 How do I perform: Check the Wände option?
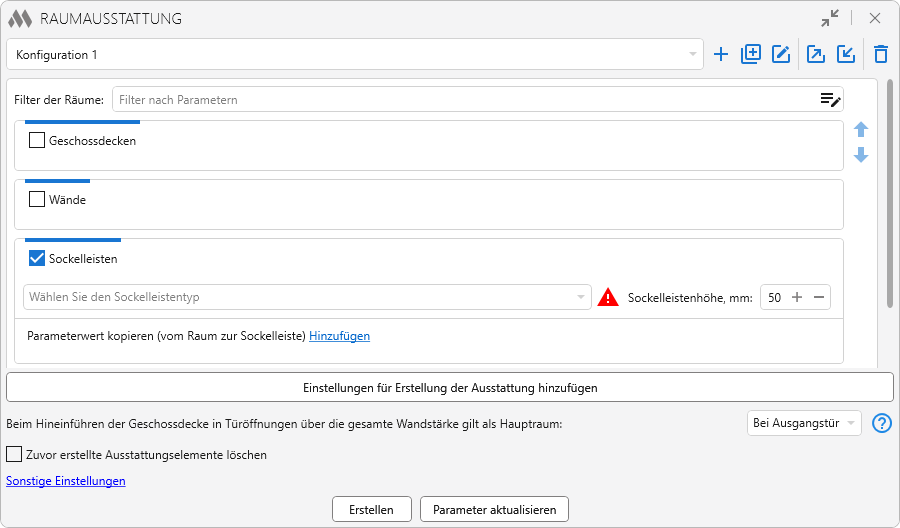tap(37, 200)
